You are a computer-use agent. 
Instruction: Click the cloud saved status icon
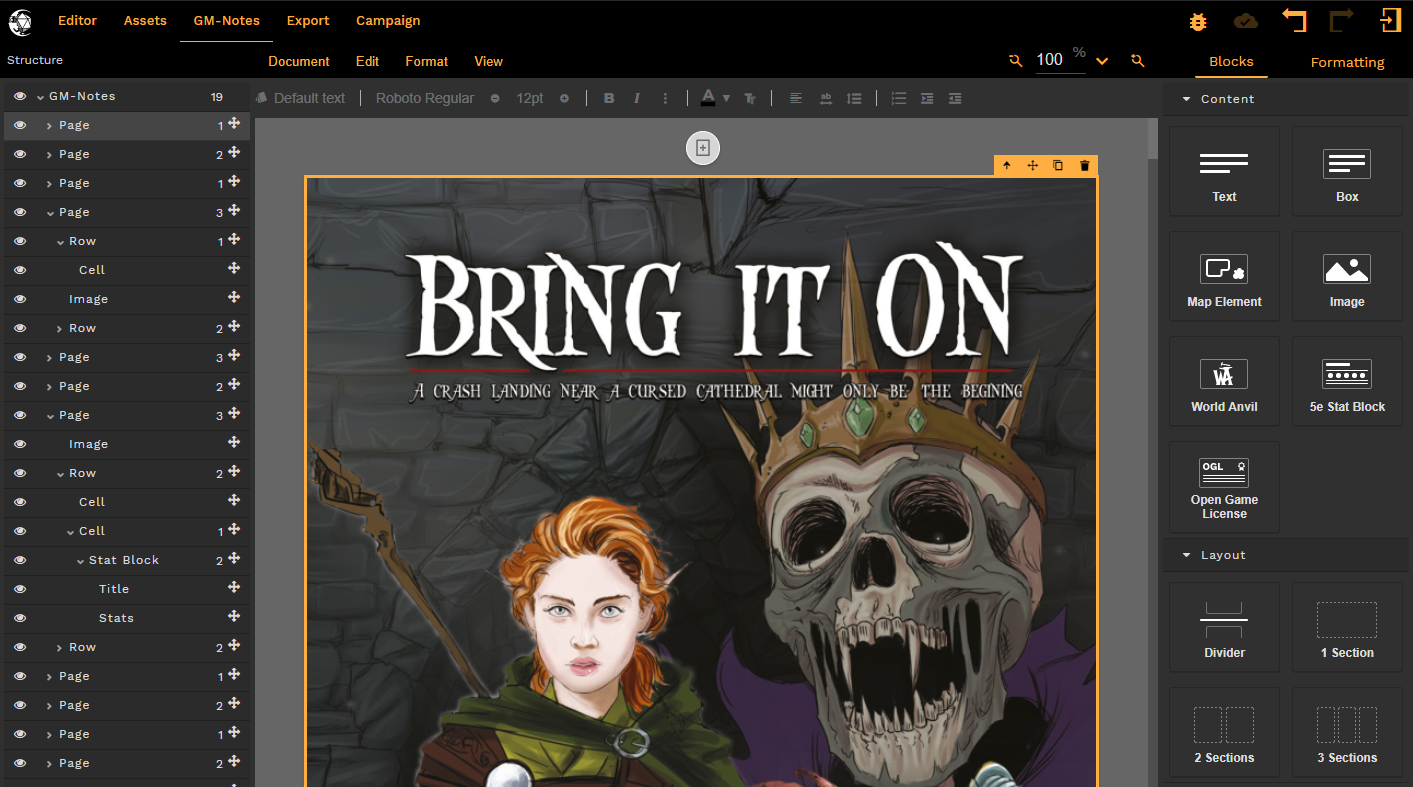[1245, 21]
